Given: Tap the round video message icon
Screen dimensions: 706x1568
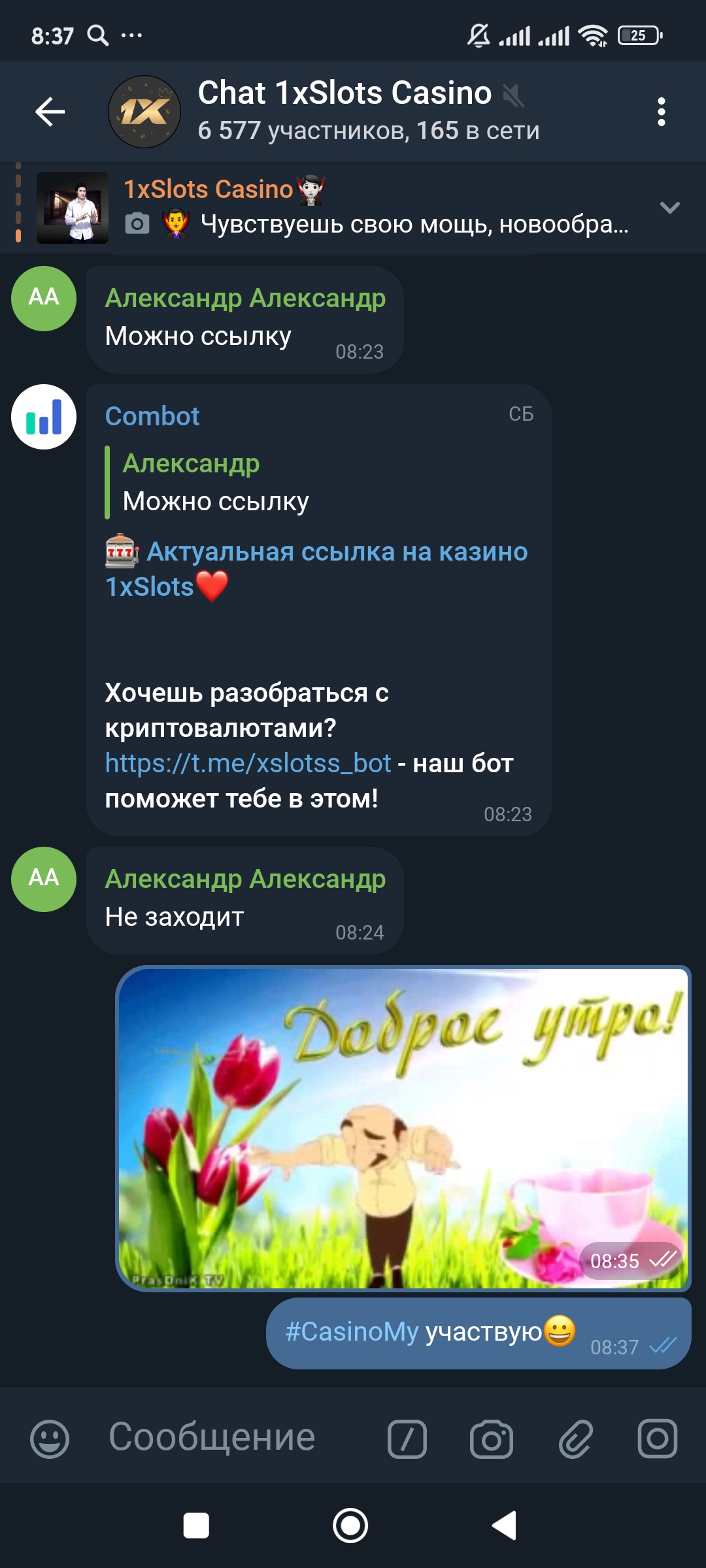Looking at the screenshot, I should coord(658,1438).
